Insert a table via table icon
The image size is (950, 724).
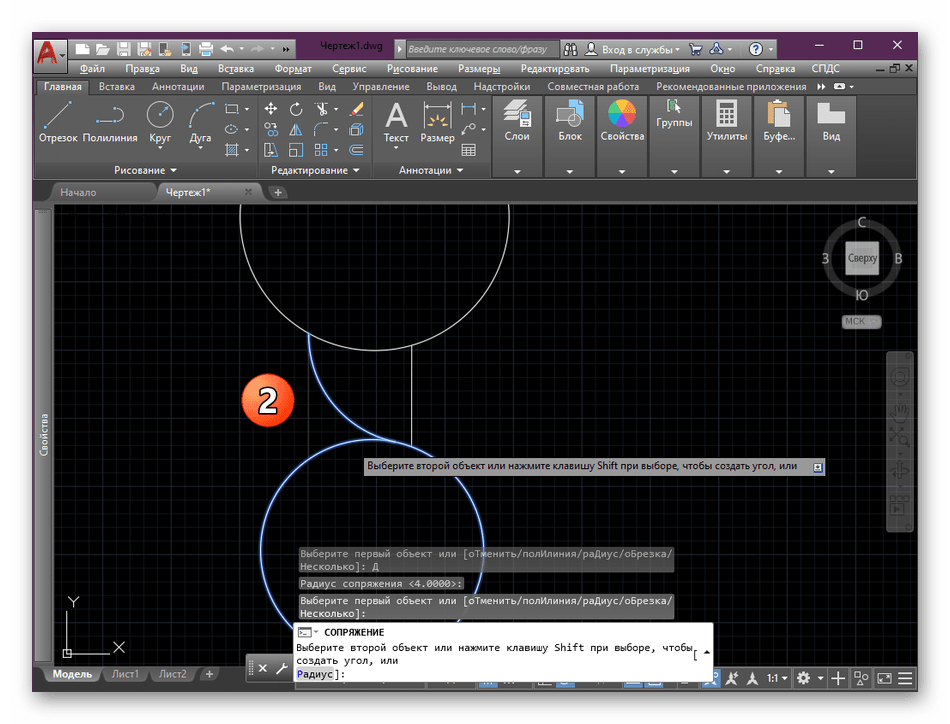(x=468, y=150)
